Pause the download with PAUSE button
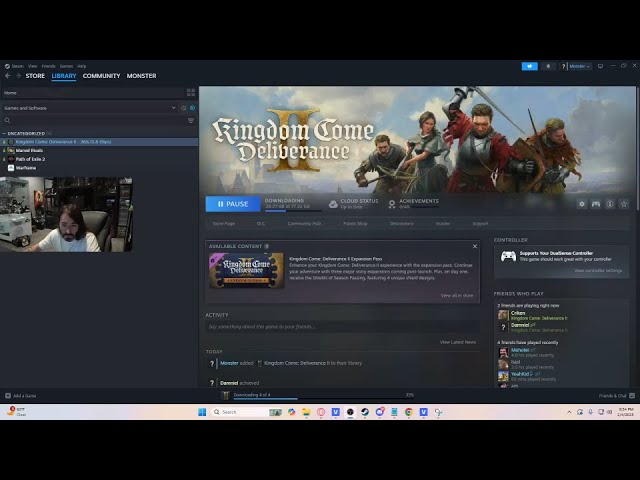 (x=233, y=204)
